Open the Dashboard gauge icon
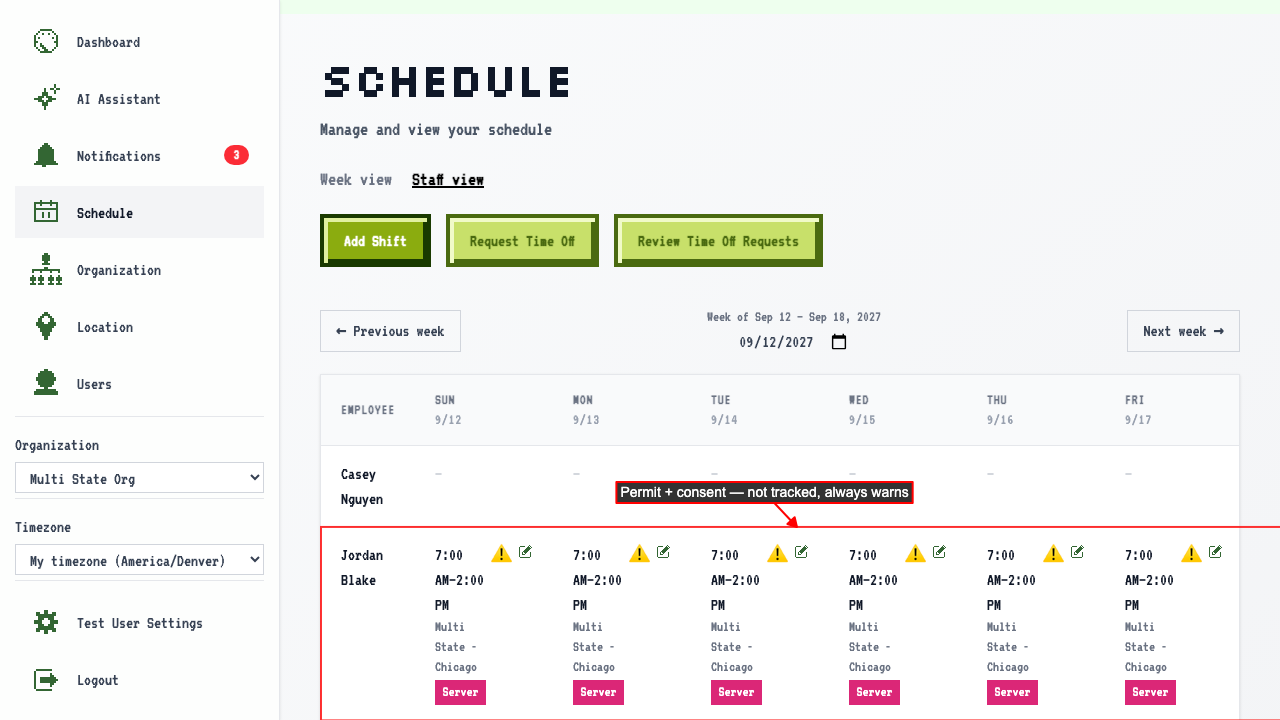The width and height of the screenshot is (1280, 720). 46,42
